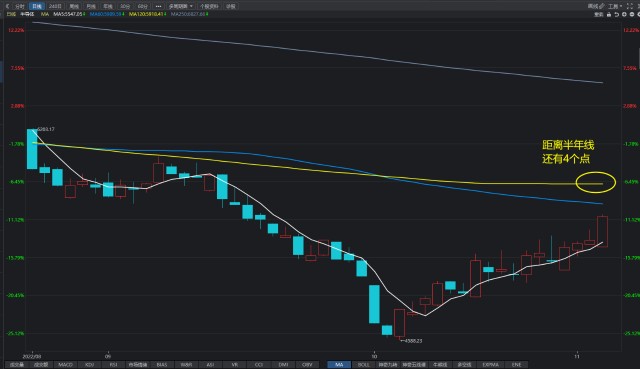
Task: Select the 成交量 volume indicator tab
Action: pos(17,365)
